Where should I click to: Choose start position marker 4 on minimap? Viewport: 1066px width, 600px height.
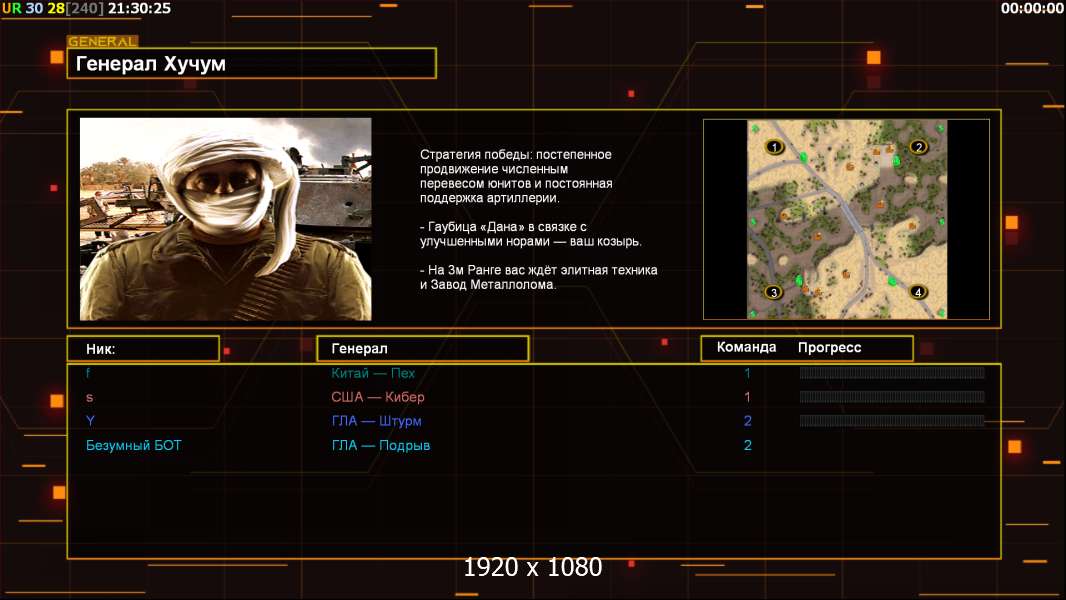(918, 292)
